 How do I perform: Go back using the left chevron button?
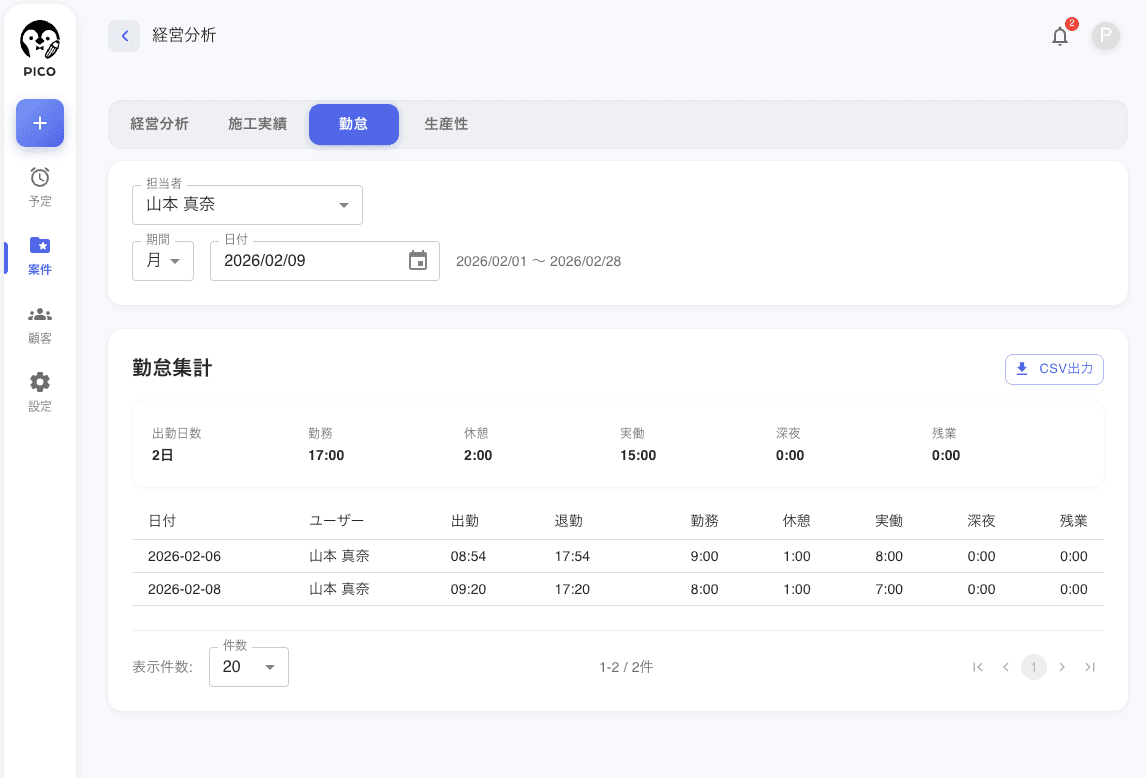click(124, 36)
